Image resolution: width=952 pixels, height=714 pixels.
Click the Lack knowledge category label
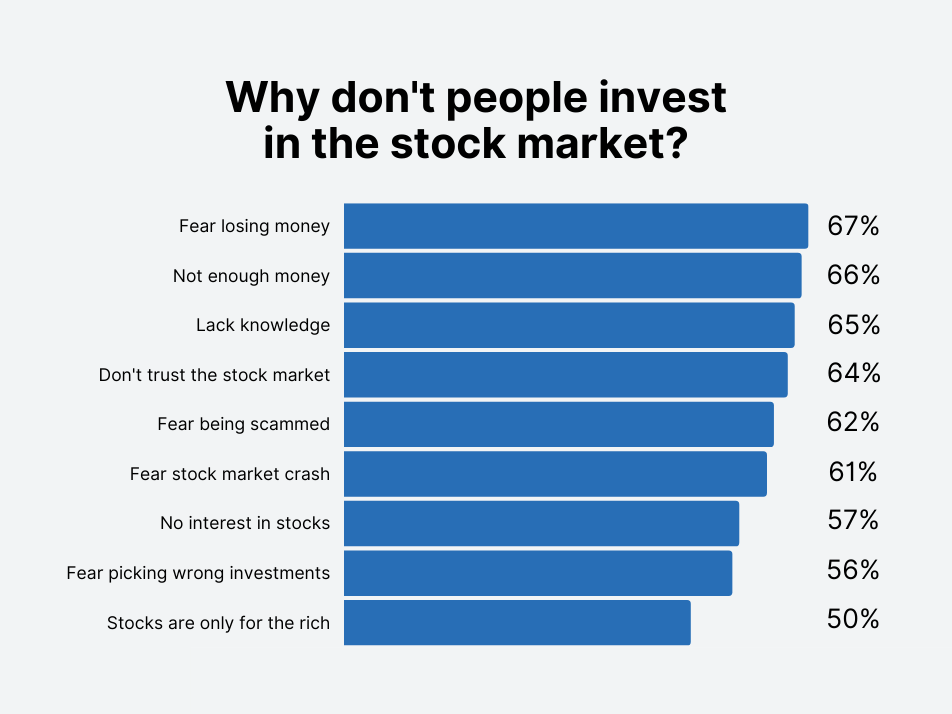[263, 325]
